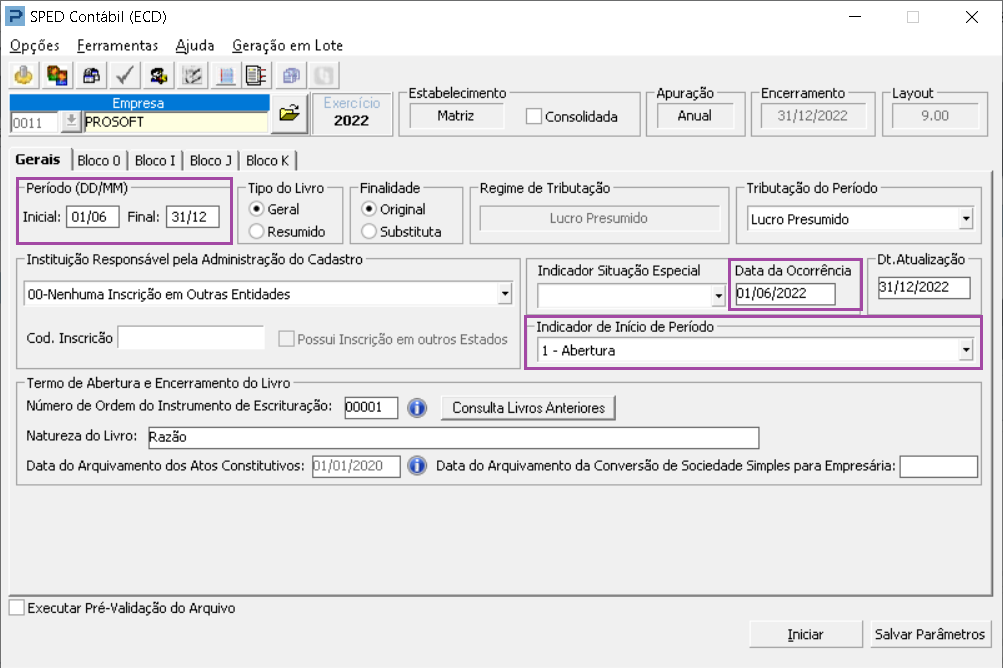Select the printer toolbar icon
Viewport: 1003px width, 668px height.
pos(90,74)
